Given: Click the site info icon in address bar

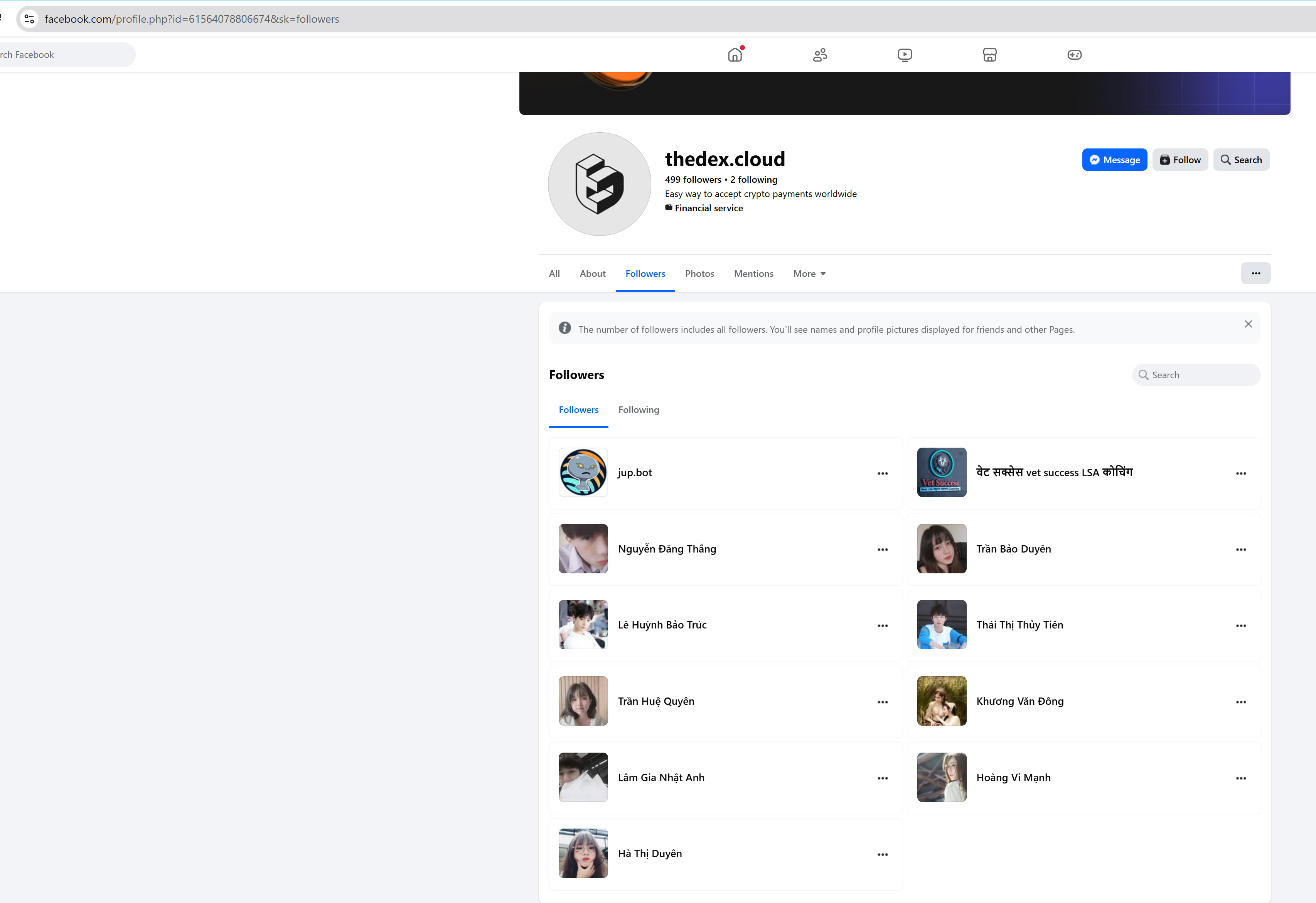Looking at the screenshot, I should point(29,19).
